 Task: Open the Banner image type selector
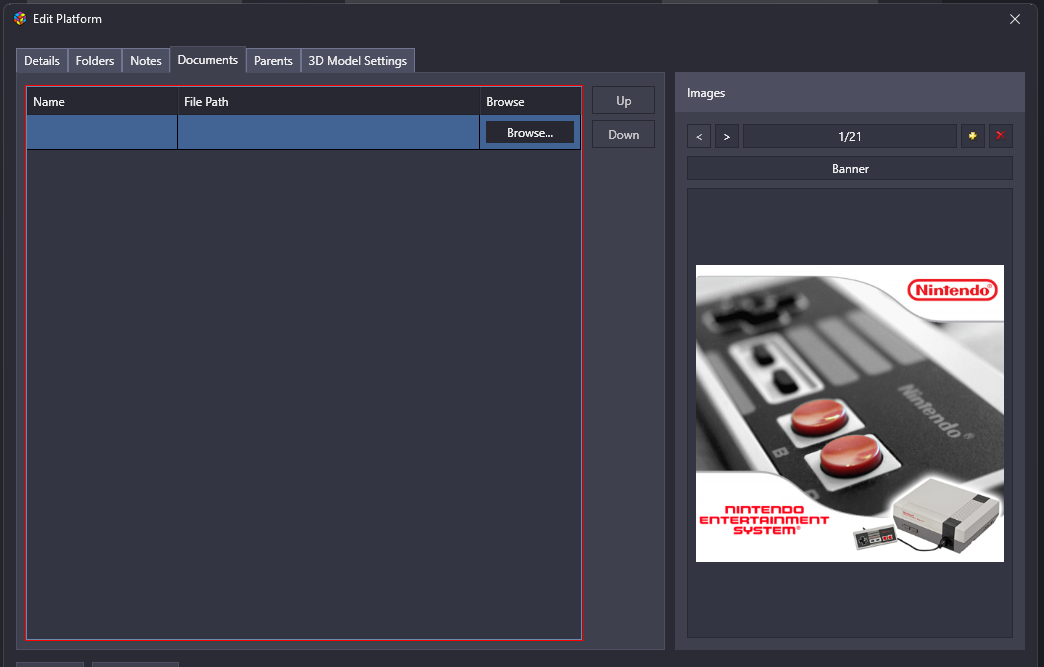849,169
